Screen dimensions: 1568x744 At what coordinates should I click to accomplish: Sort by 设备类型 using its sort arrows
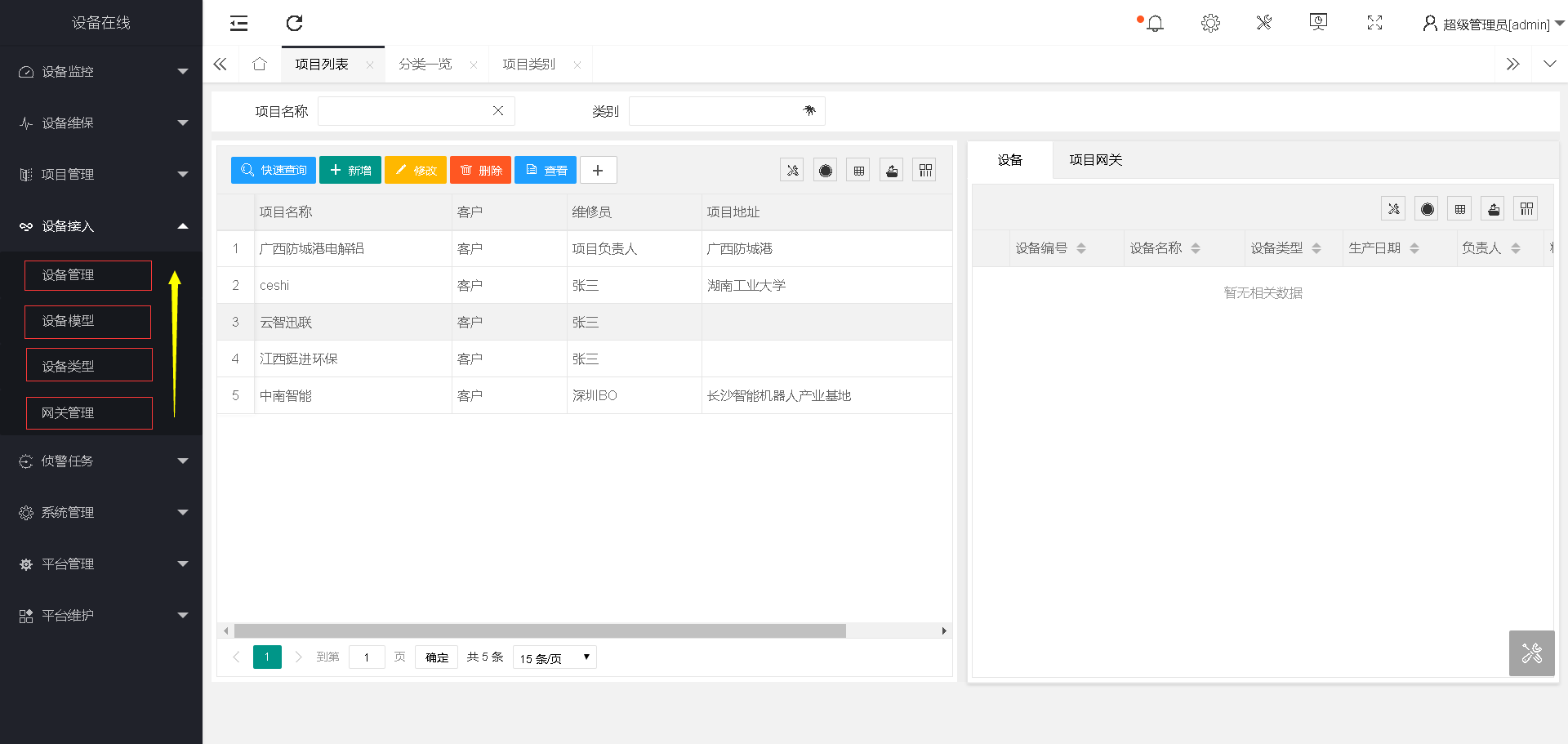(x=1316, y=248)
